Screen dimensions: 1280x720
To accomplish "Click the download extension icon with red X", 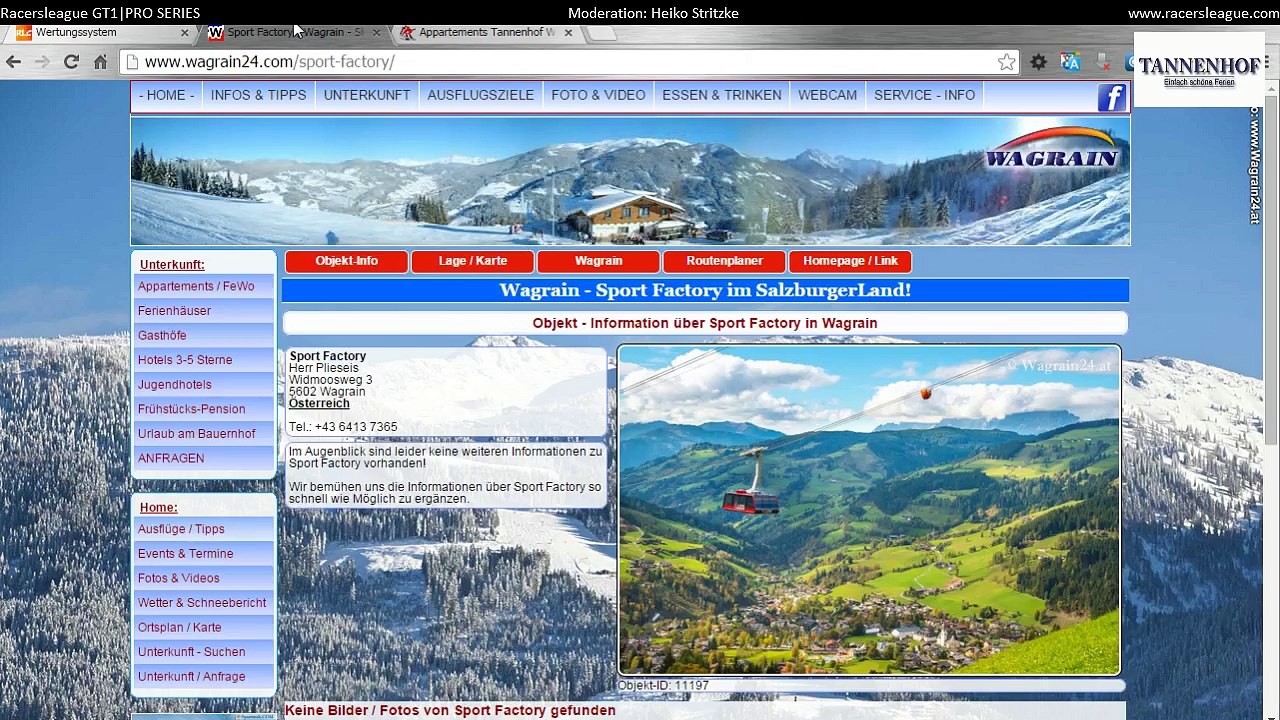I will click(1103, 62).
